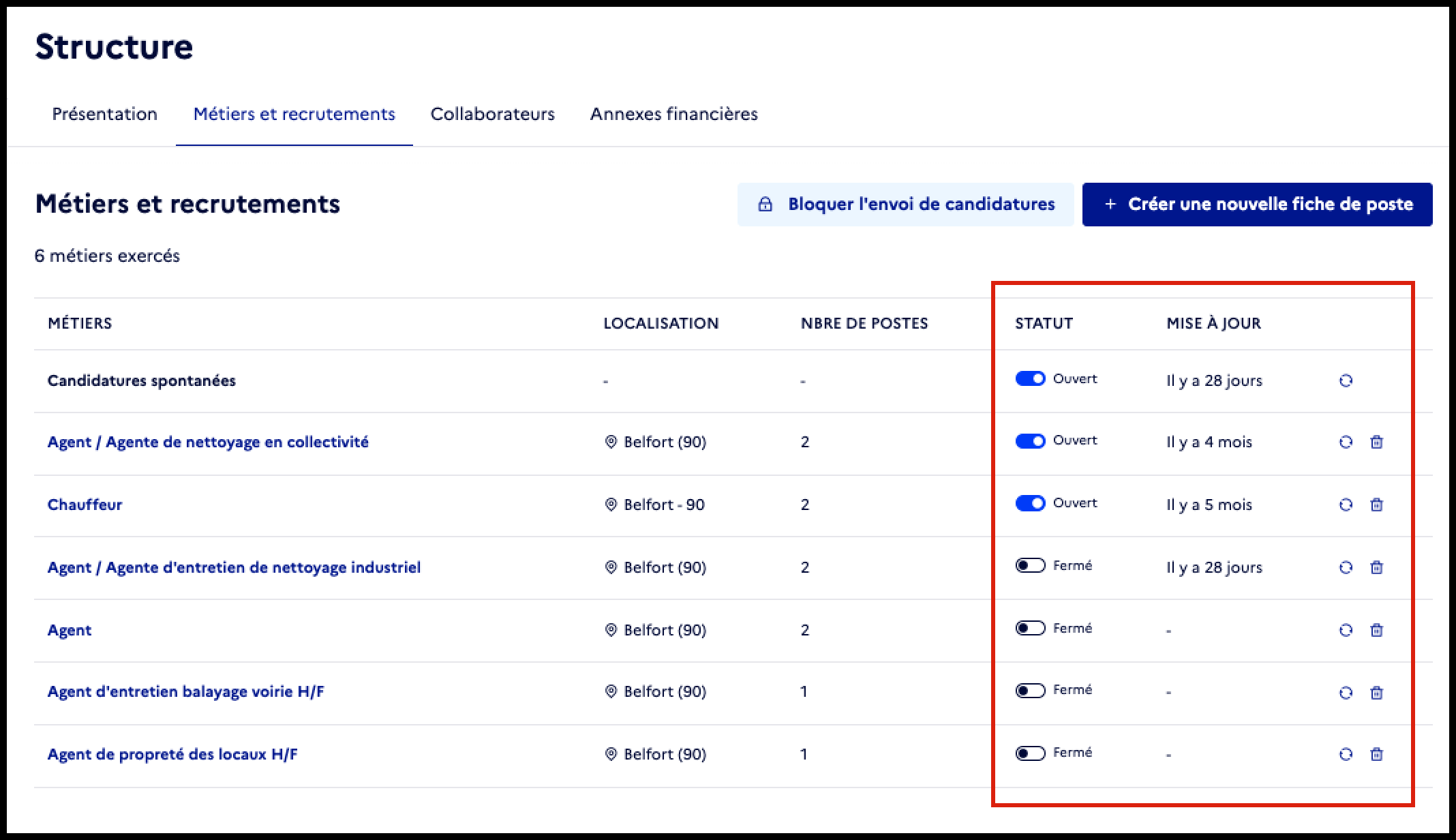This screenshot has width=1456, height=840.
Task: Click the 'Il y a 4 mois' cell
Action: click(x=1209, y=442)
